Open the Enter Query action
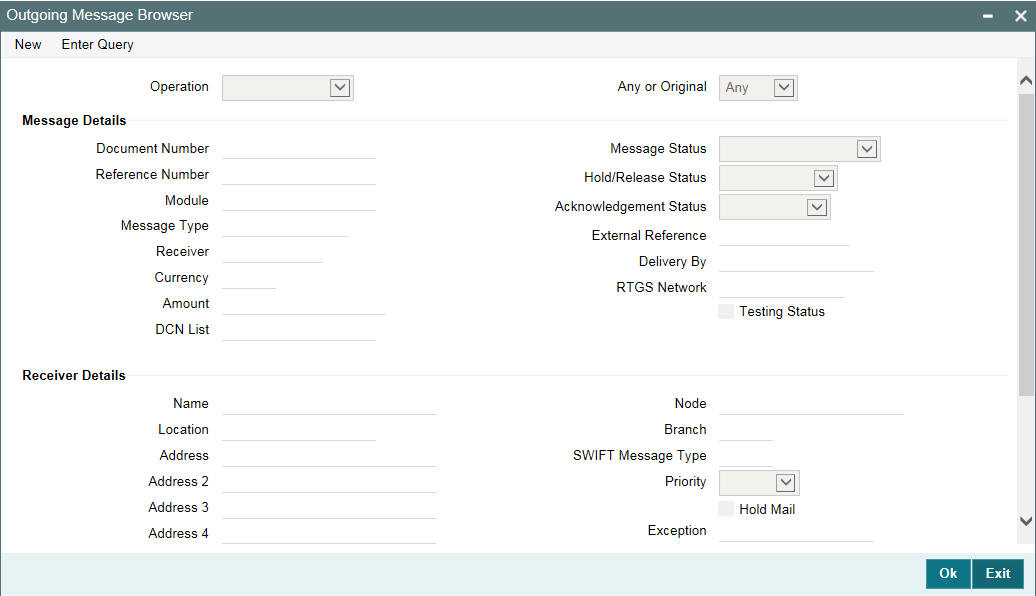 click(97, 44)
